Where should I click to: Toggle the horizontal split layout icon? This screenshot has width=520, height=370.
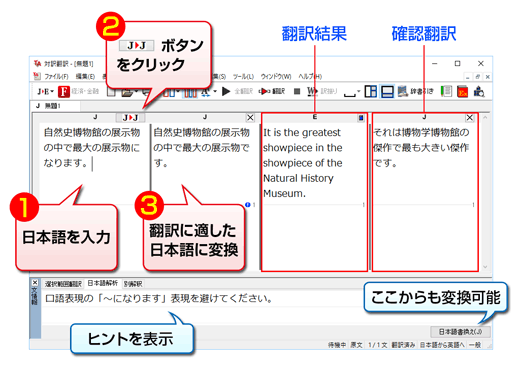pyautogui.click(x=387, y=91)
